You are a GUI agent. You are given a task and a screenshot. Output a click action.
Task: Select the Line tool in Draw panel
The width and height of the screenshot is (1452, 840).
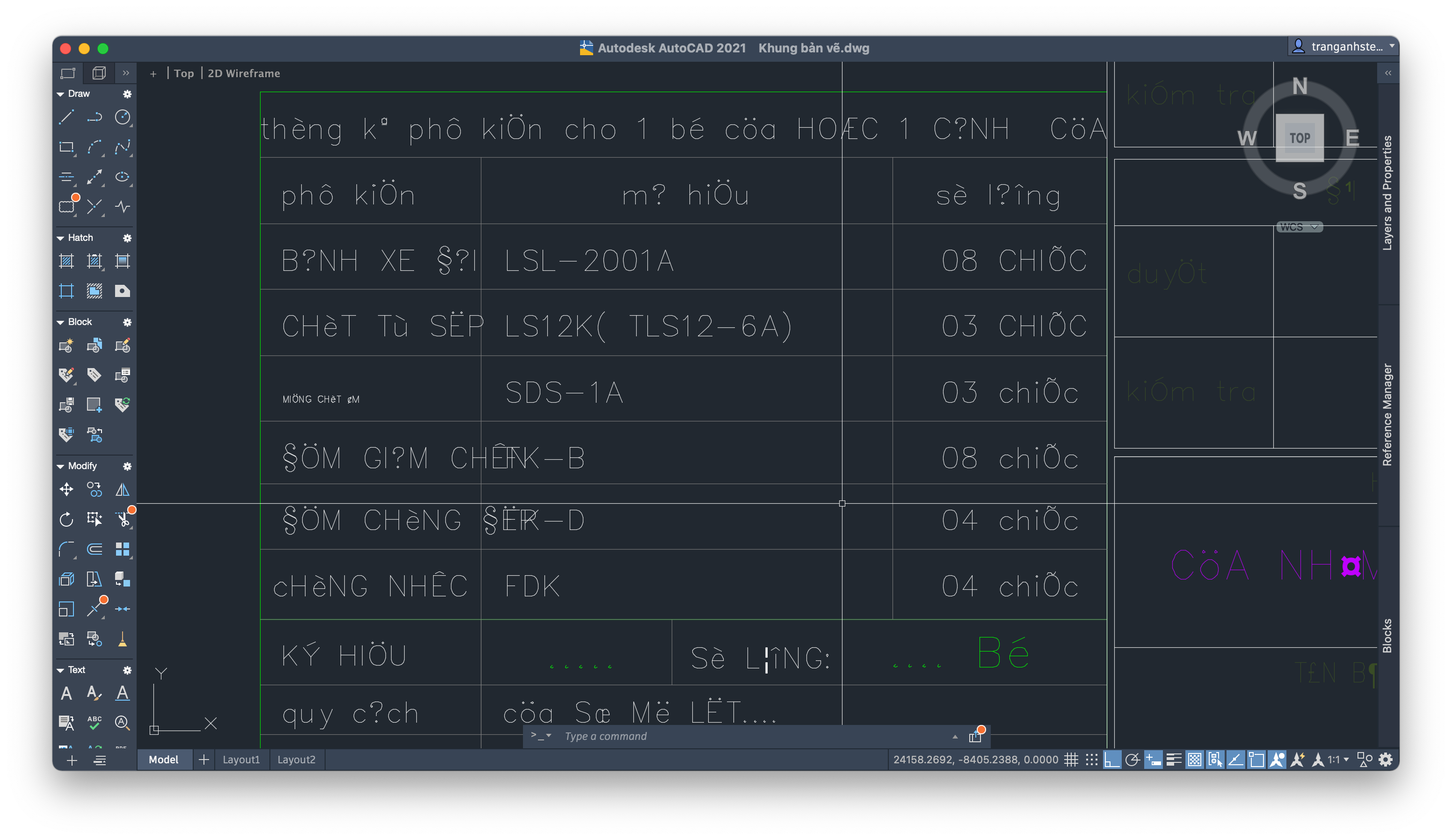(66, 117)
